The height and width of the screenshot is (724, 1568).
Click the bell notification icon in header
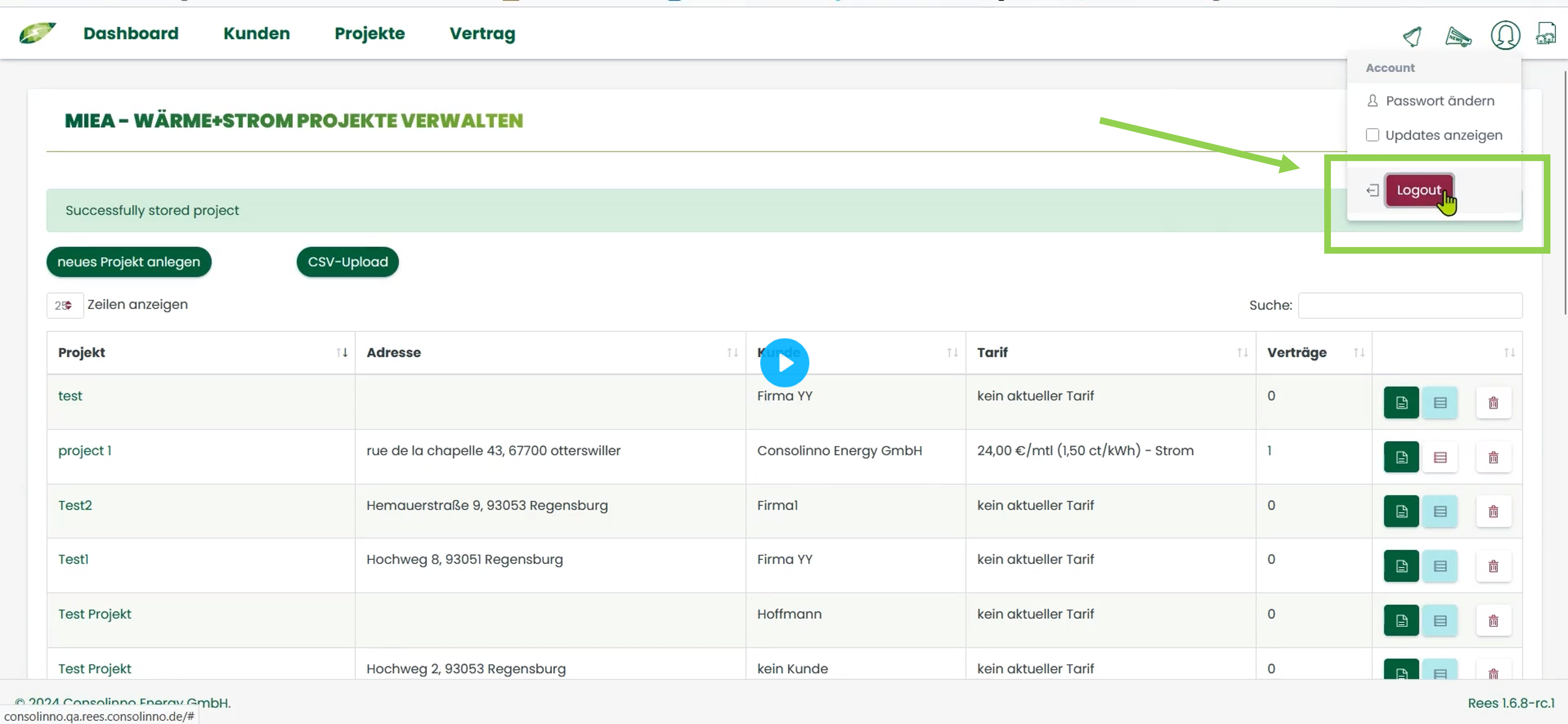(1412, 36)
